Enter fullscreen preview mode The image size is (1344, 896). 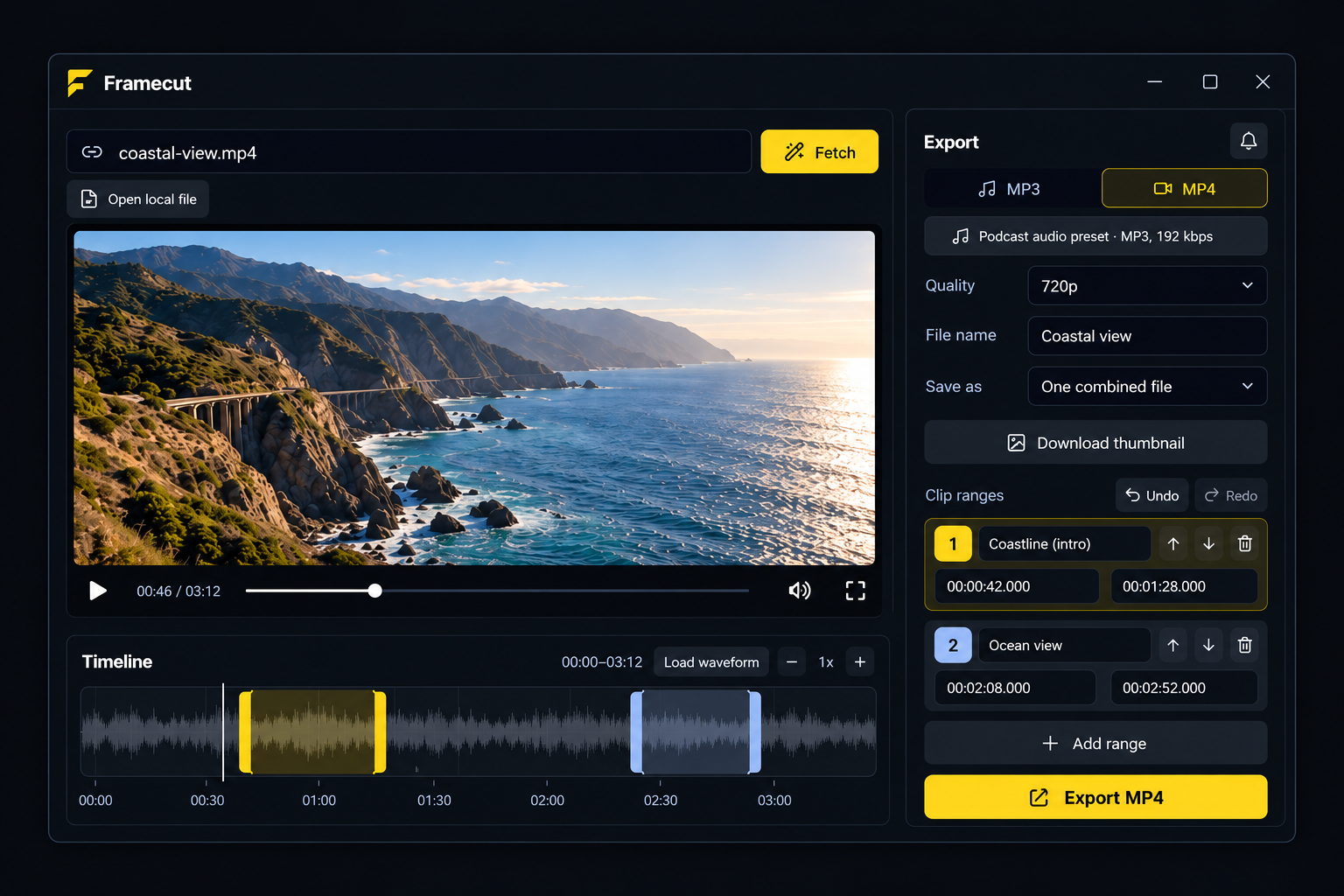[856, 591]
